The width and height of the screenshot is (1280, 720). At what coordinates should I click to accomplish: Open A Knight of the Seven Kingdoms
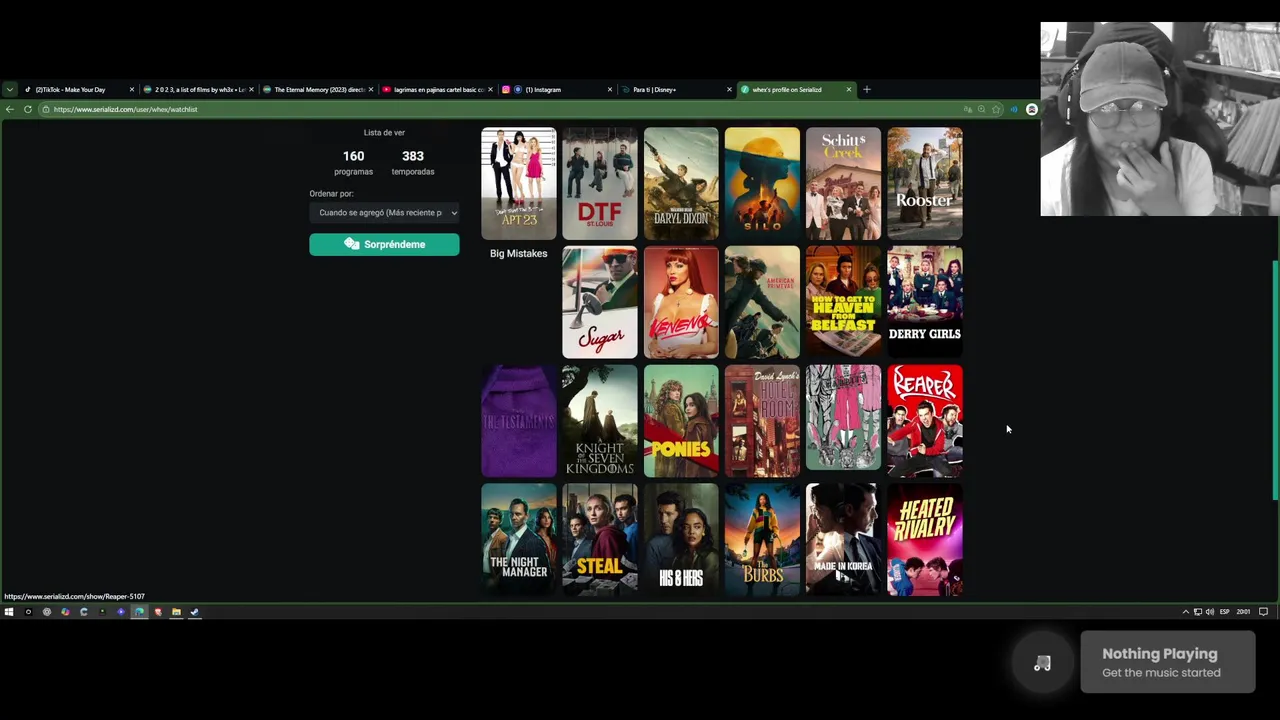click(600, 421)
